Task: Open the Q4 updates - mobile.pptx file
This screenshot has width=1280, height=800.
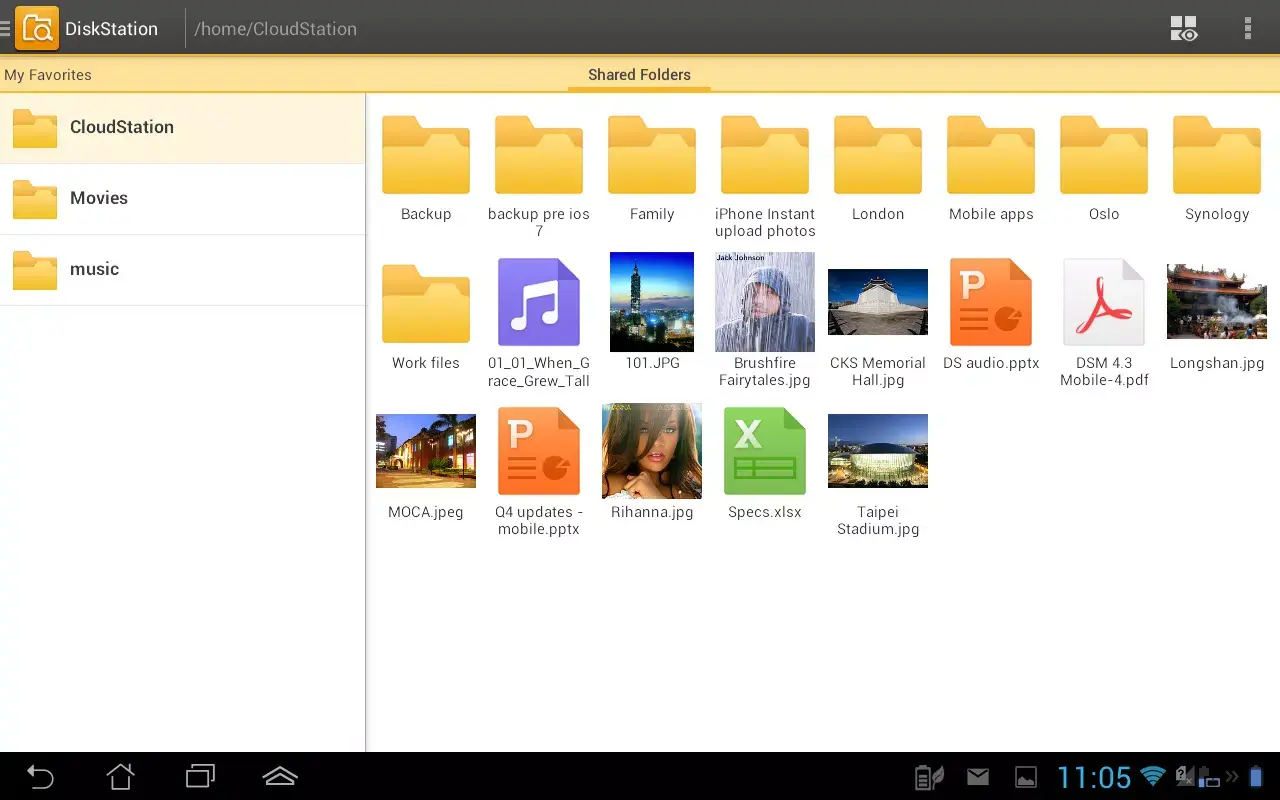Action: 539,450
